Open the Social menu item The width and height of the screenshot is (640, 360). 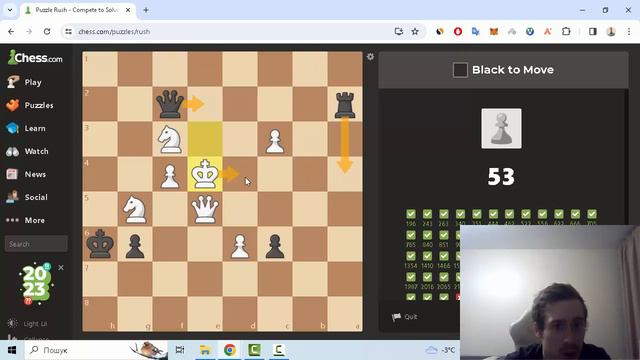pyautogui.click(x=27, y=197)
